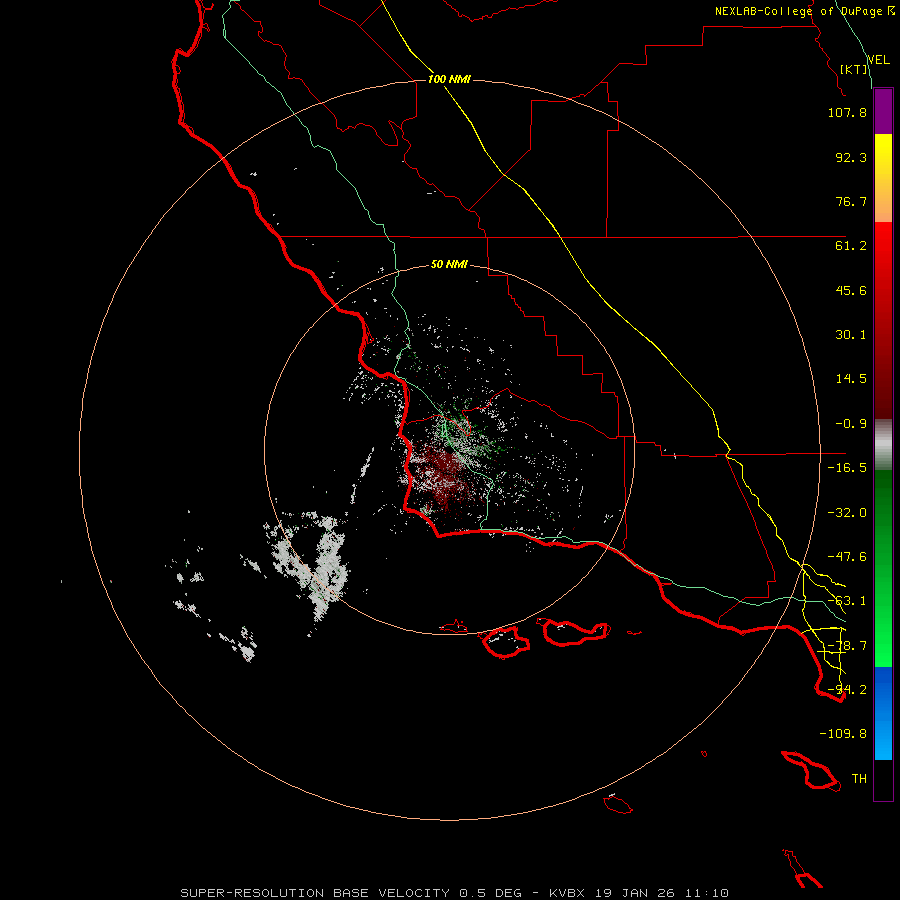The width and height of the screenshot is (900, 900).
Task: Click the TH legend label
Action: (859, 779)
